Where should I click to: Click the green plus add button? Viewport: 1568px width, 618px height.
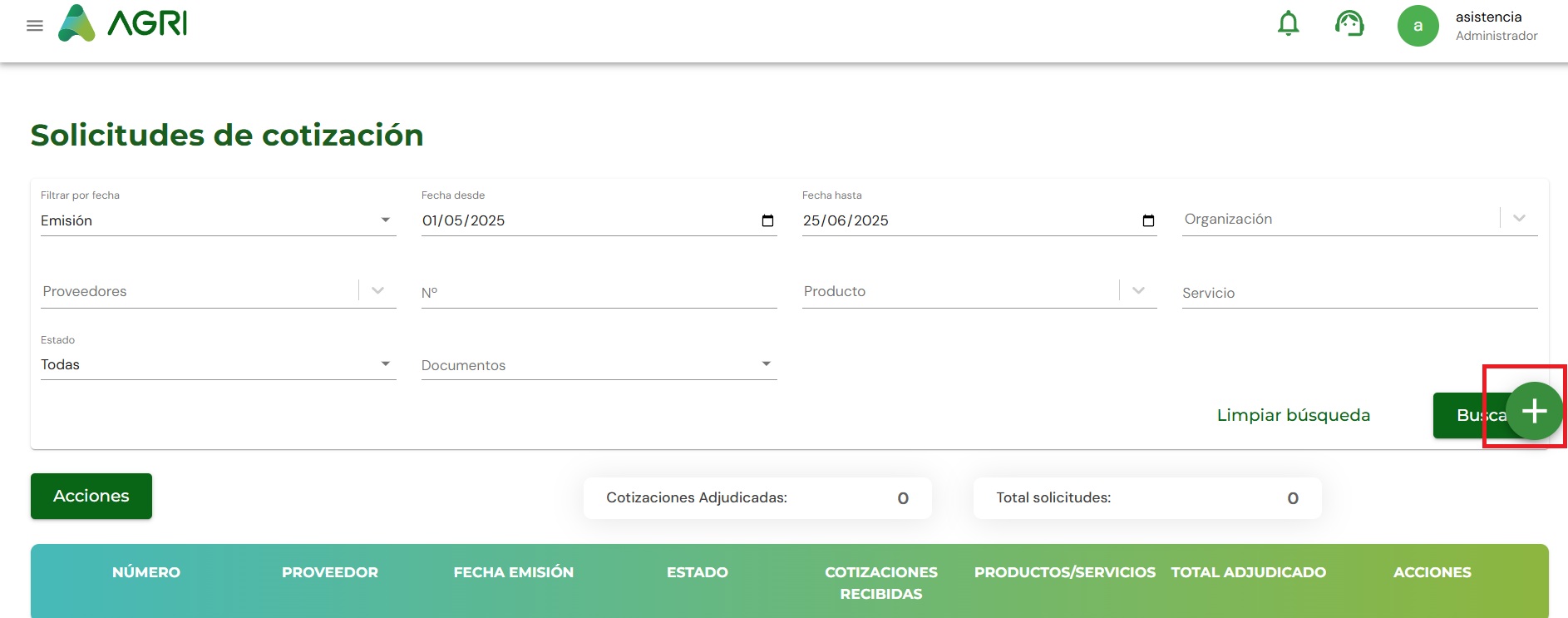(1534, 411)
